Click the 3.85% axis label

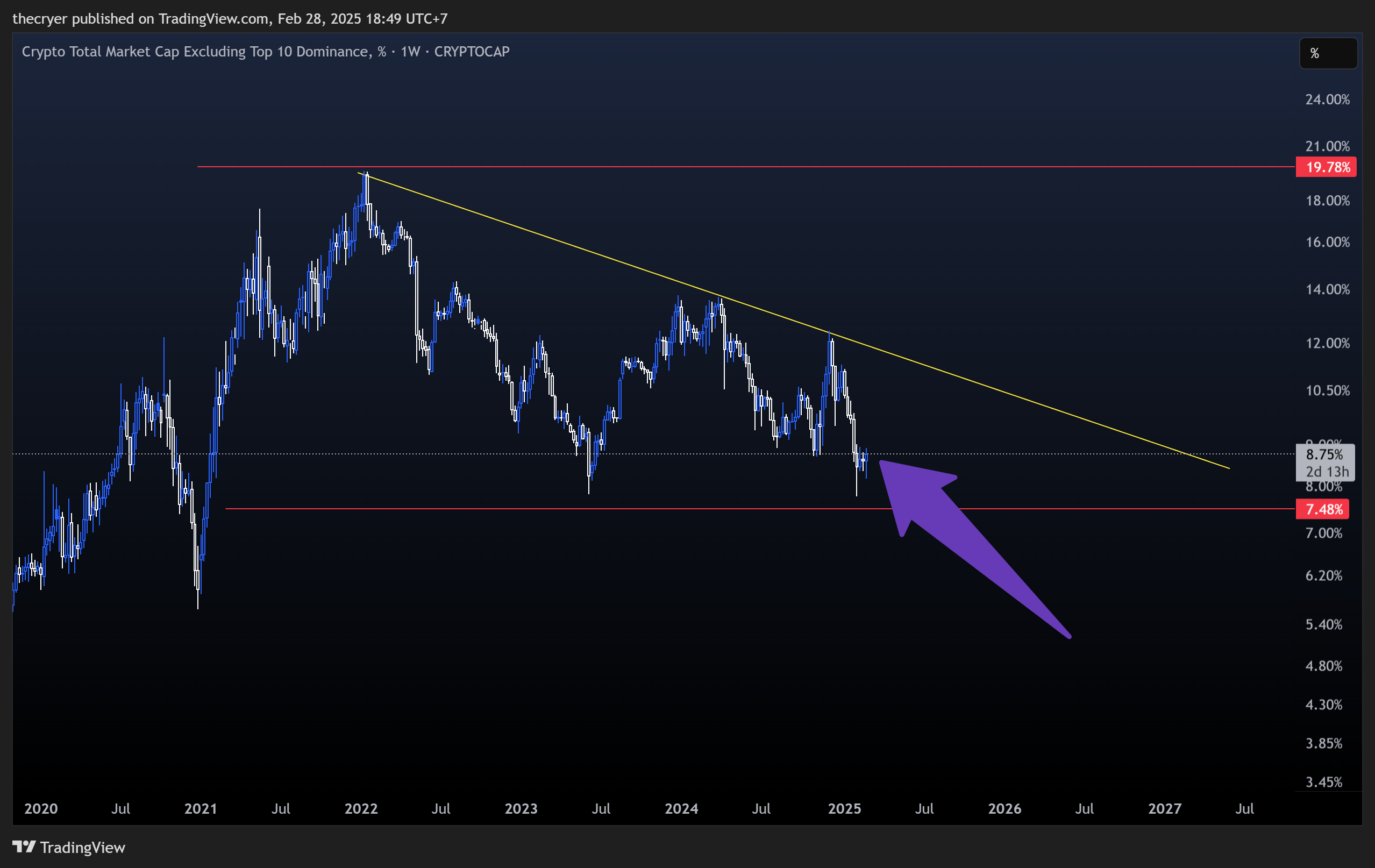click(1324, 744)
